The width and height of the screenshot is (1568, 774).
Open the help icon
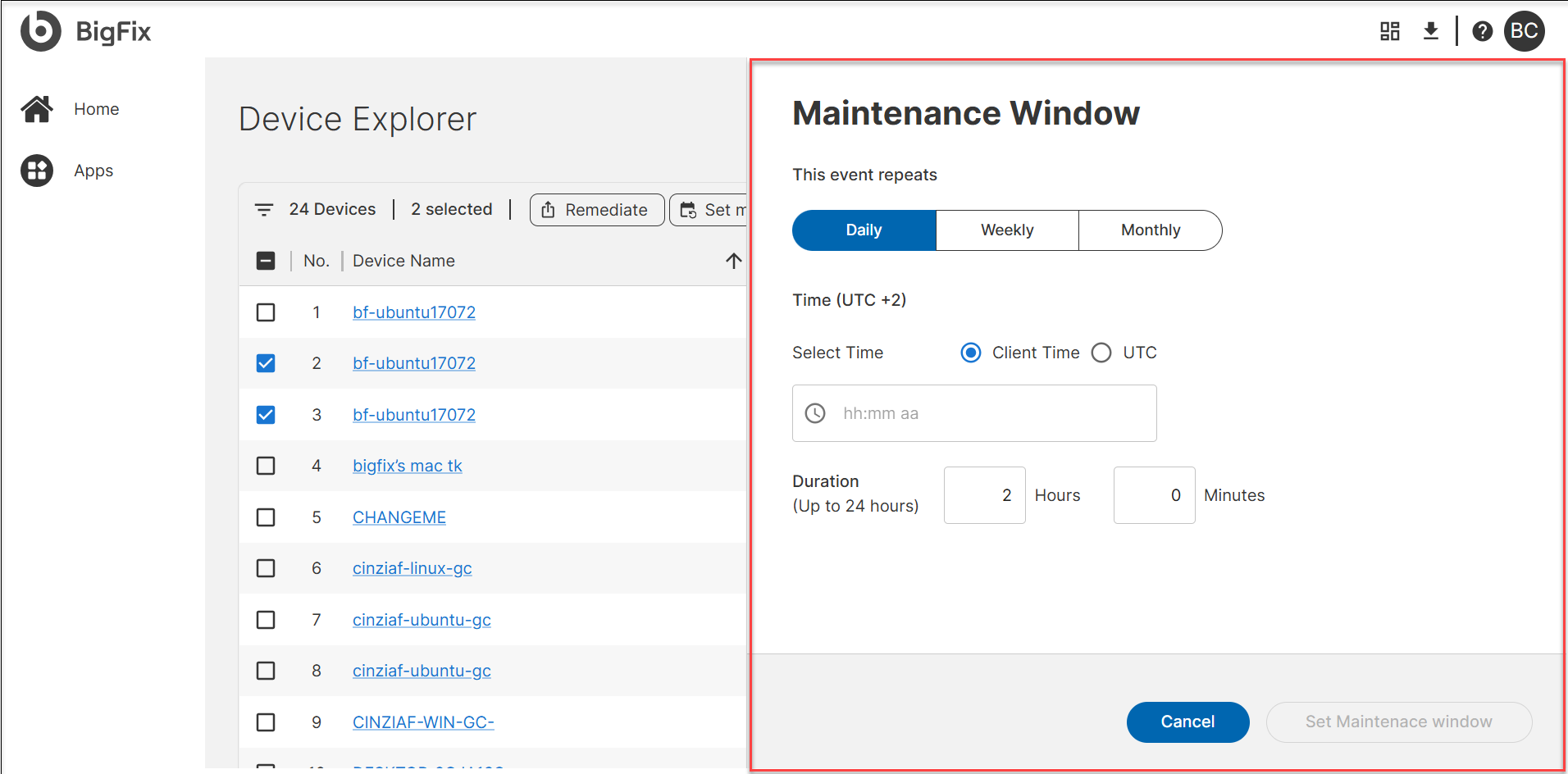(1482, 30)
